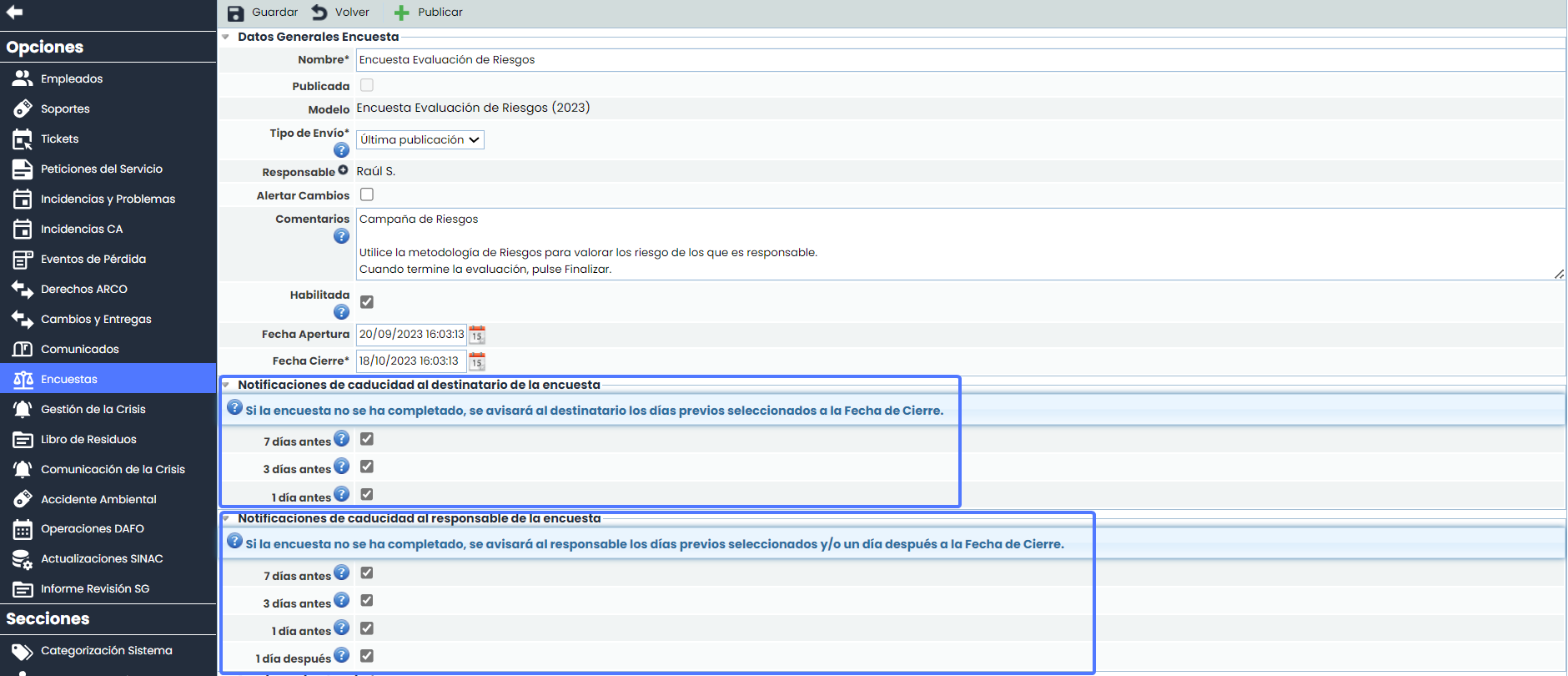Open Empleados in the sidebar
Image resolution: width=1568 pixels, height=676 pixels.
[72, 78]
